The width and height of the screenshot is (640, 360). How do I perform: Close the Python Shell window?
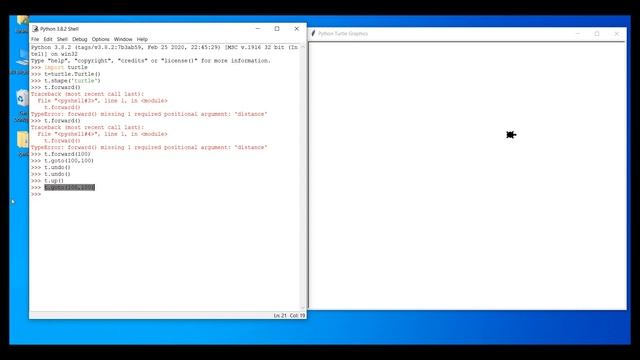(296, 29)
